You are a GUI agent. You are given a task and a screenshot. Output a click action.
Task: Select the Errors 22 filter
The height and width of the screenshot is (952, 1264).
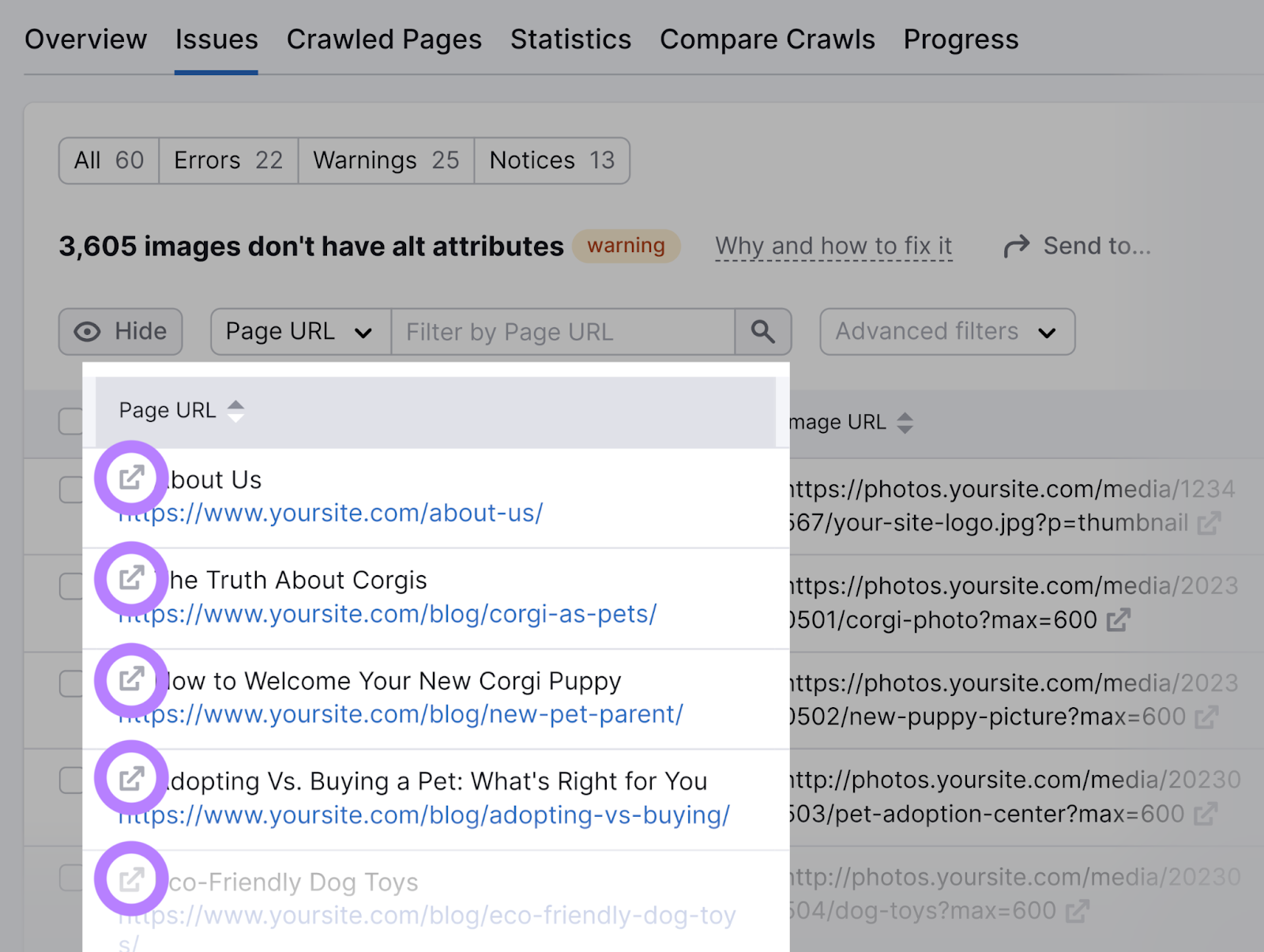tap(228, 160)
